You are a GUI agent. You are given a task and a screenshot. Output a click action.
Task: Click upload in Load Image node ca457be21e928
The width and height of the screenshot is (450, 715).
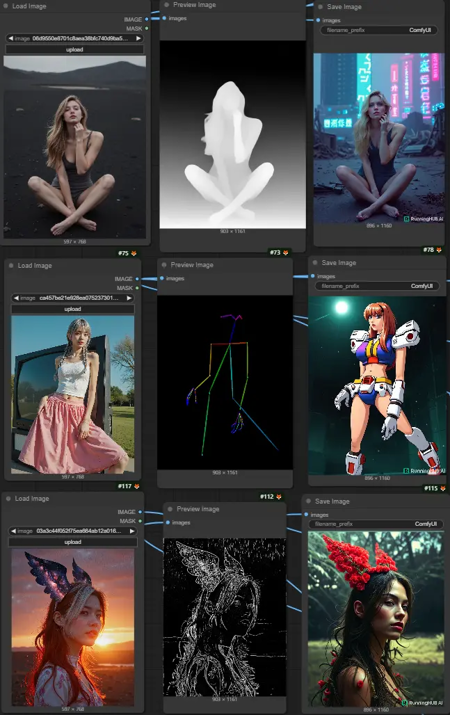(x=72, y=309)
